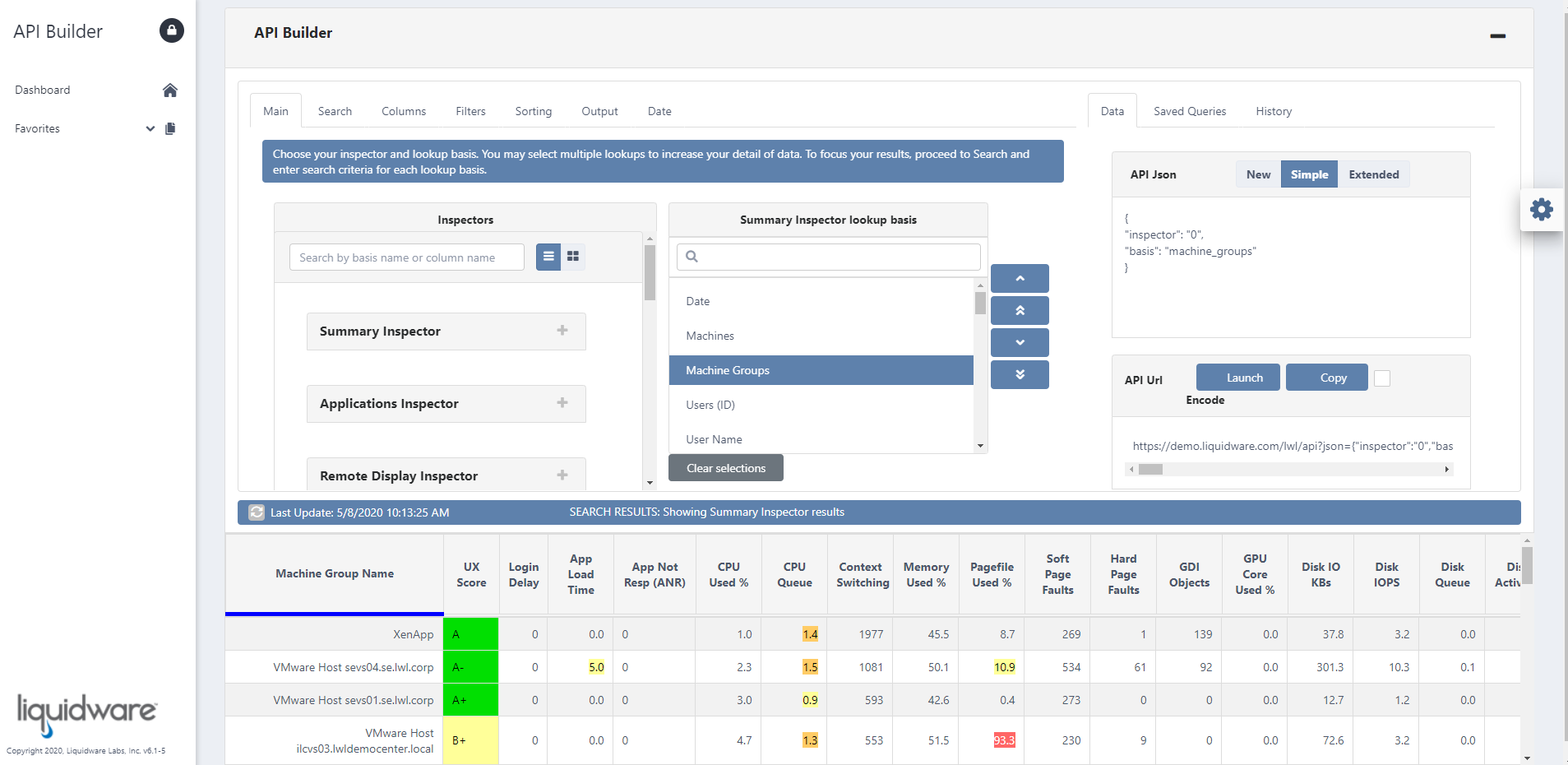This screenshot has width=1568, height=765.
Task: Select Machines in lookup basis list
Action: tap(821, 336)
